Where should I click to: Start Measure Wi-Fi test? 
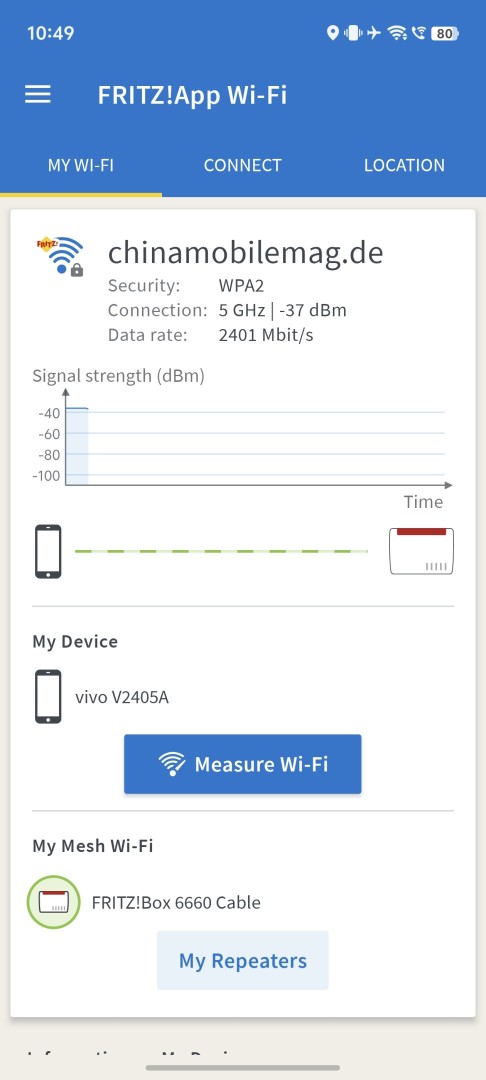(242, 764)
